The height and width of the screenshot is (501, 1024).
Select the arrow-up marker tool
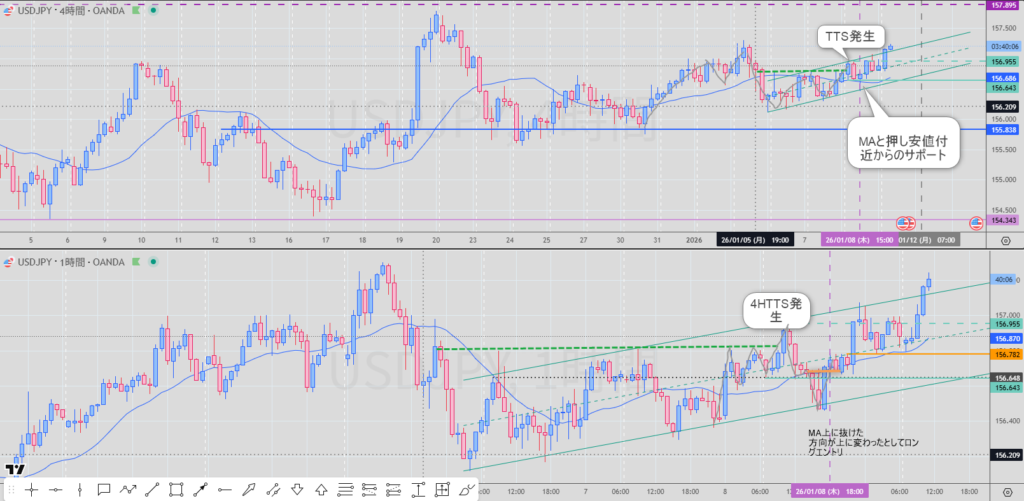(x=321, y=489)
